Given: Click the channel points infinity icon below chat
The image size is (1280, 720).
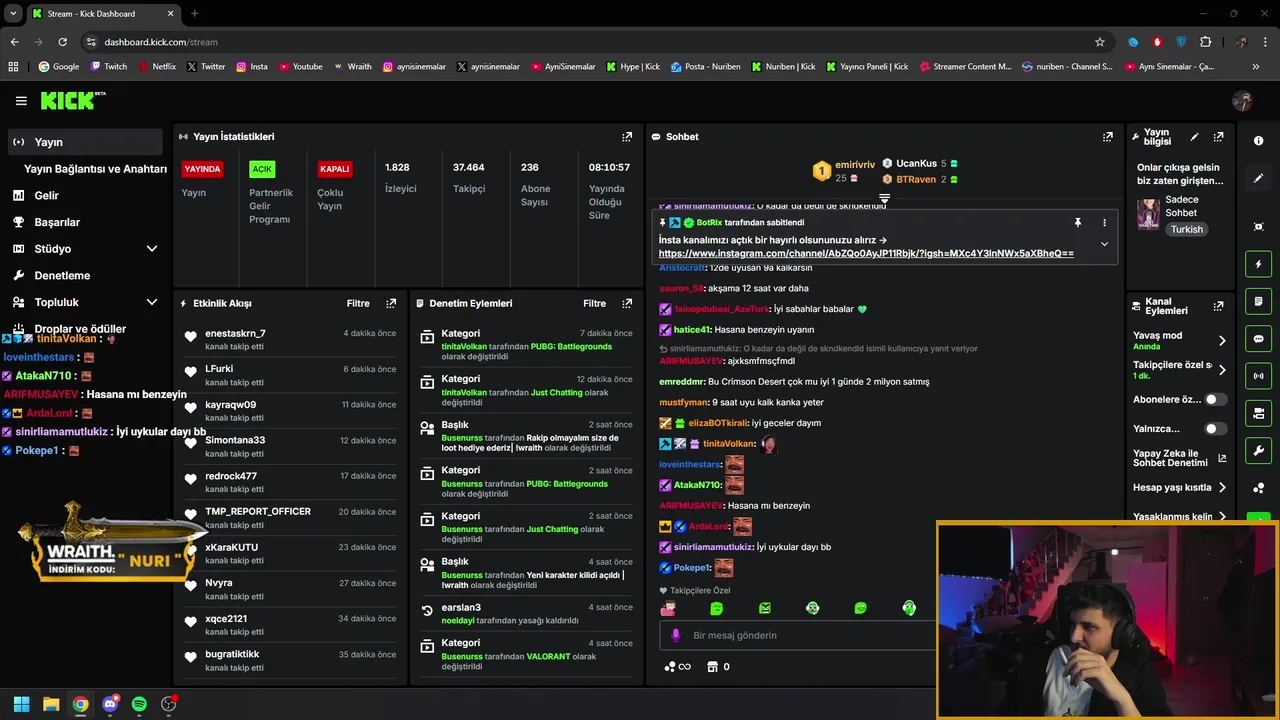Looking at the screenshot, I should [x=678, y=667].
